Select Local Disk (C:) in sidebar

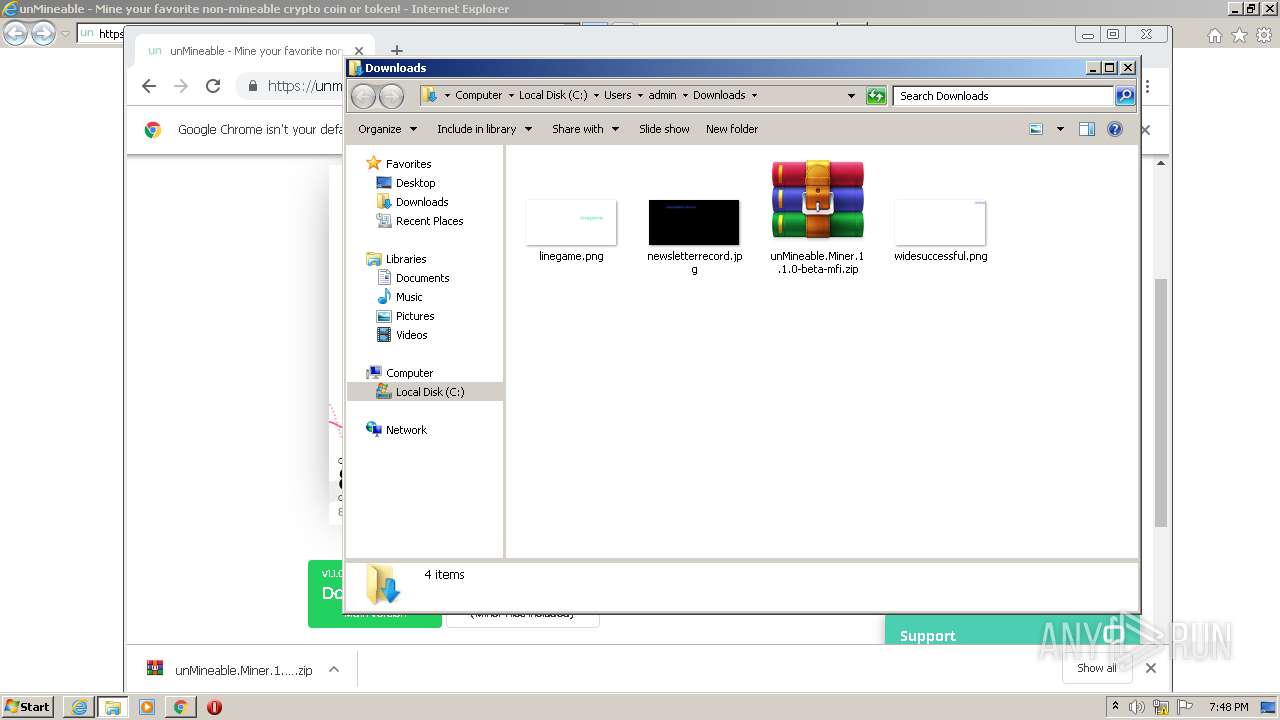tap(429, 392)
